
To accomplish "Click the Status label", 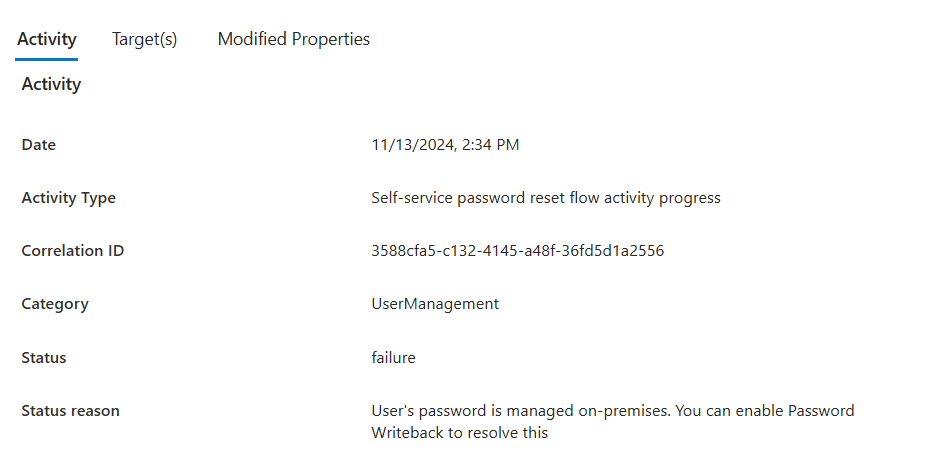I will 44,358.
